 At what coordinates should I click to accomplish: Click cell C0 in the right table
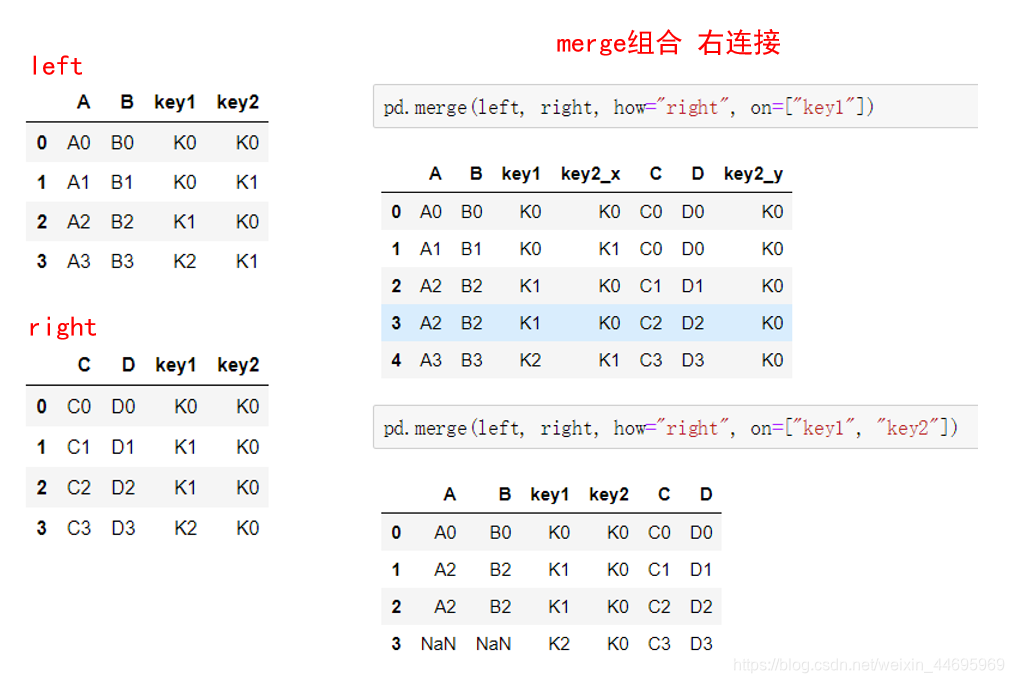tap(79, 406)
